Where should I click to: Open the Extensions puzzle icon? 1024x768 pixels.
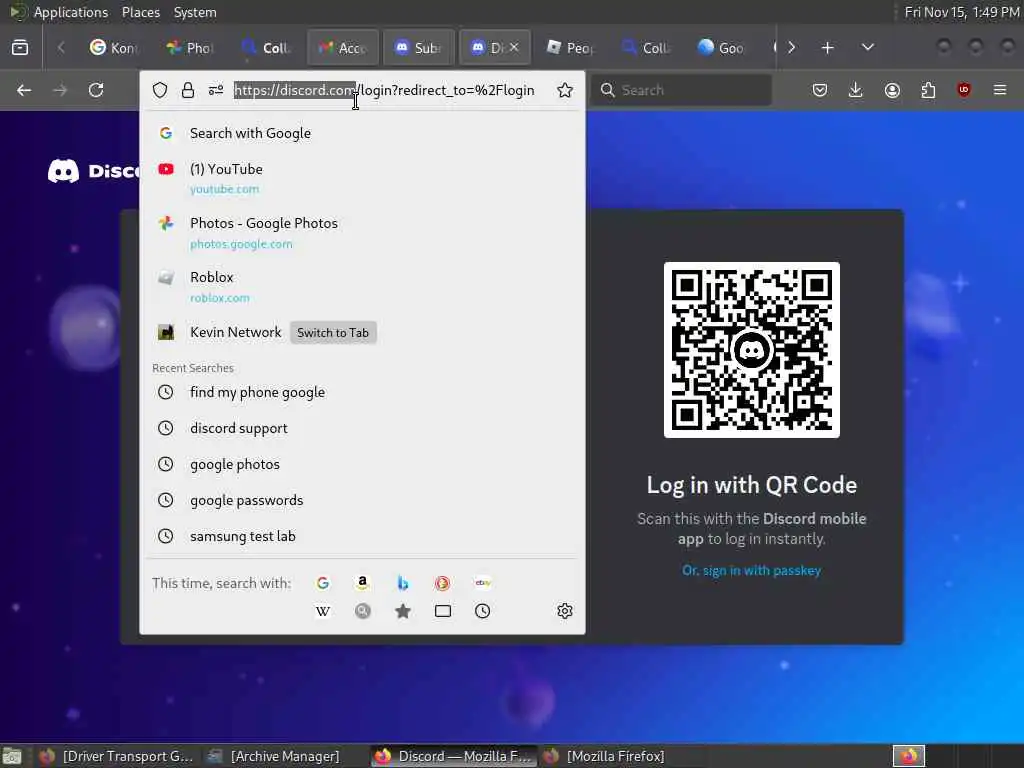928,90
